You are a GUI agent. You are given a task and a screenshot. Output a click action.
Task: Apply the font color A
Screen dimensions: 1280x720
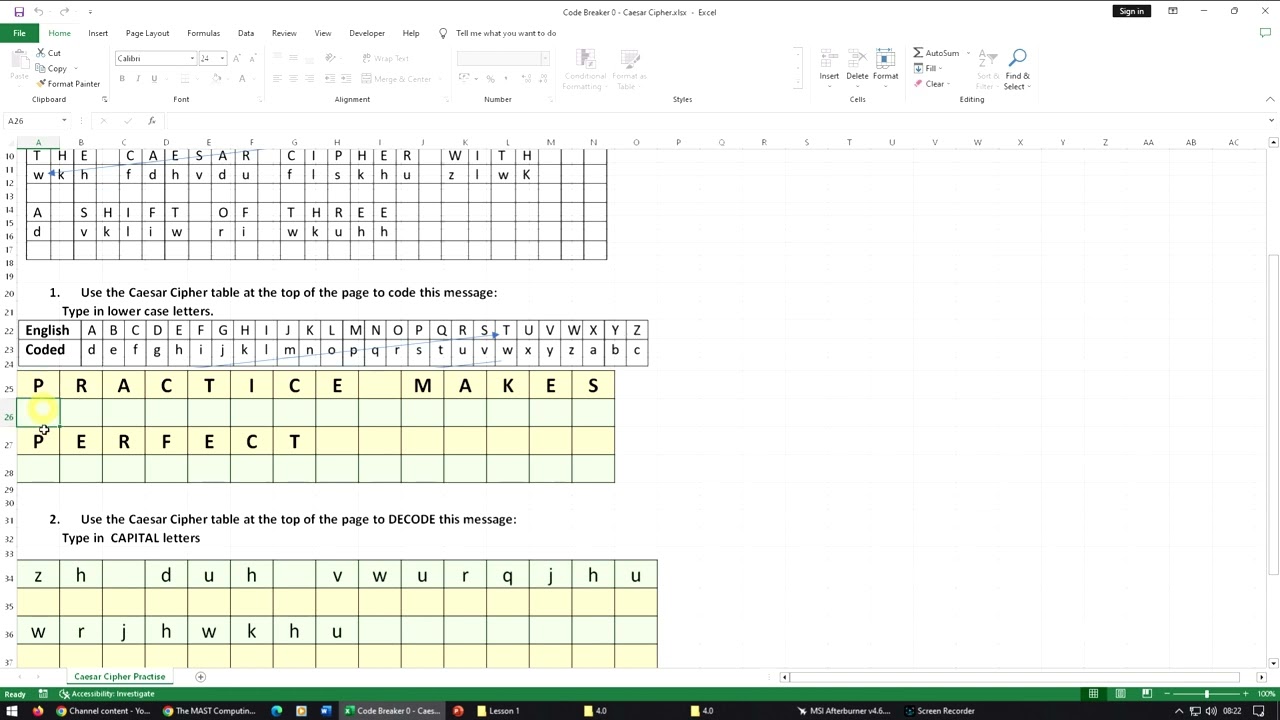coord(241,79)
